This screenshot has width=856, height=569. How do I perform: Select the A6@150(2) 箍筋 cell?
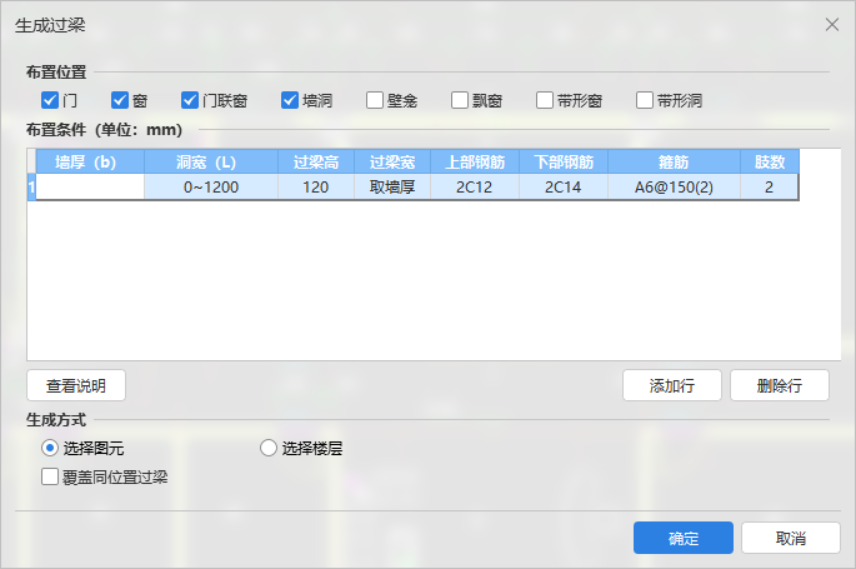674,187
